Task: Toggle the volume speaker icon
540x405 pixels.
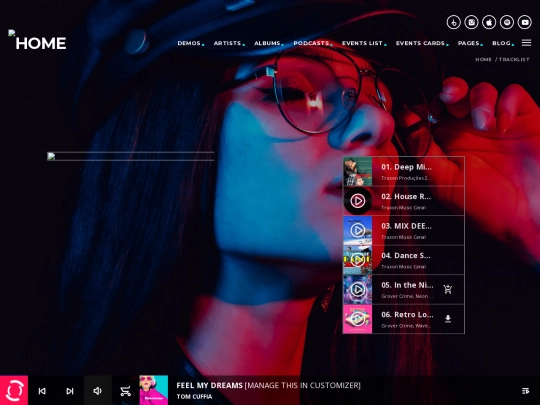Action: (x=98, y=391)
